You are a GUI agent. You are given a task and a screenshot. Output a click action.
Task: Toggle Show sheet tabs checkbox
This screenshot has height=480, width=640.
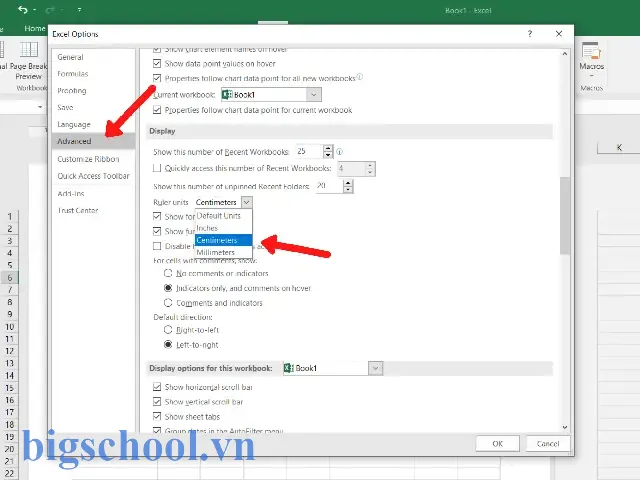coord(157,417)
